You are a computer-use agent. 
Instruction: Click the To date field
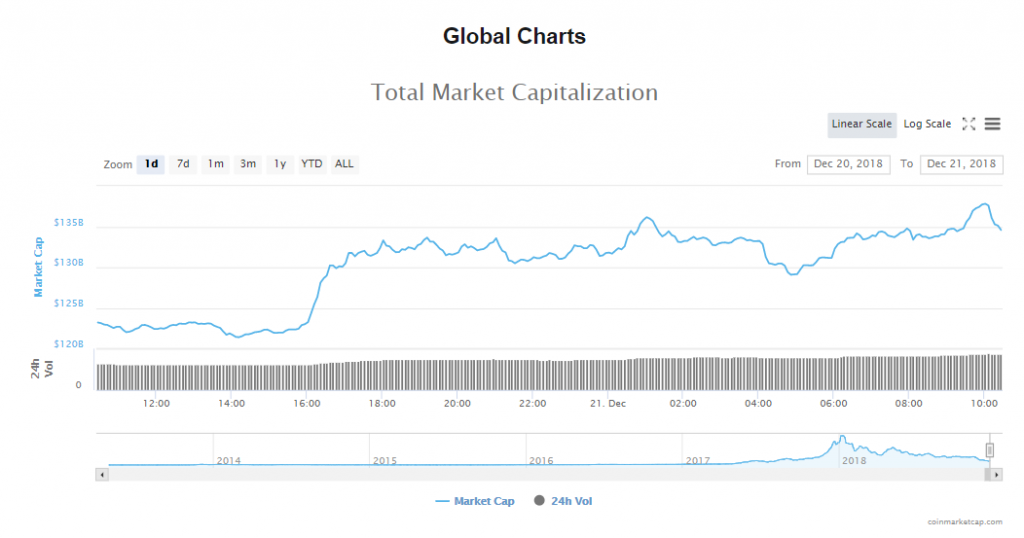(961, 164)
